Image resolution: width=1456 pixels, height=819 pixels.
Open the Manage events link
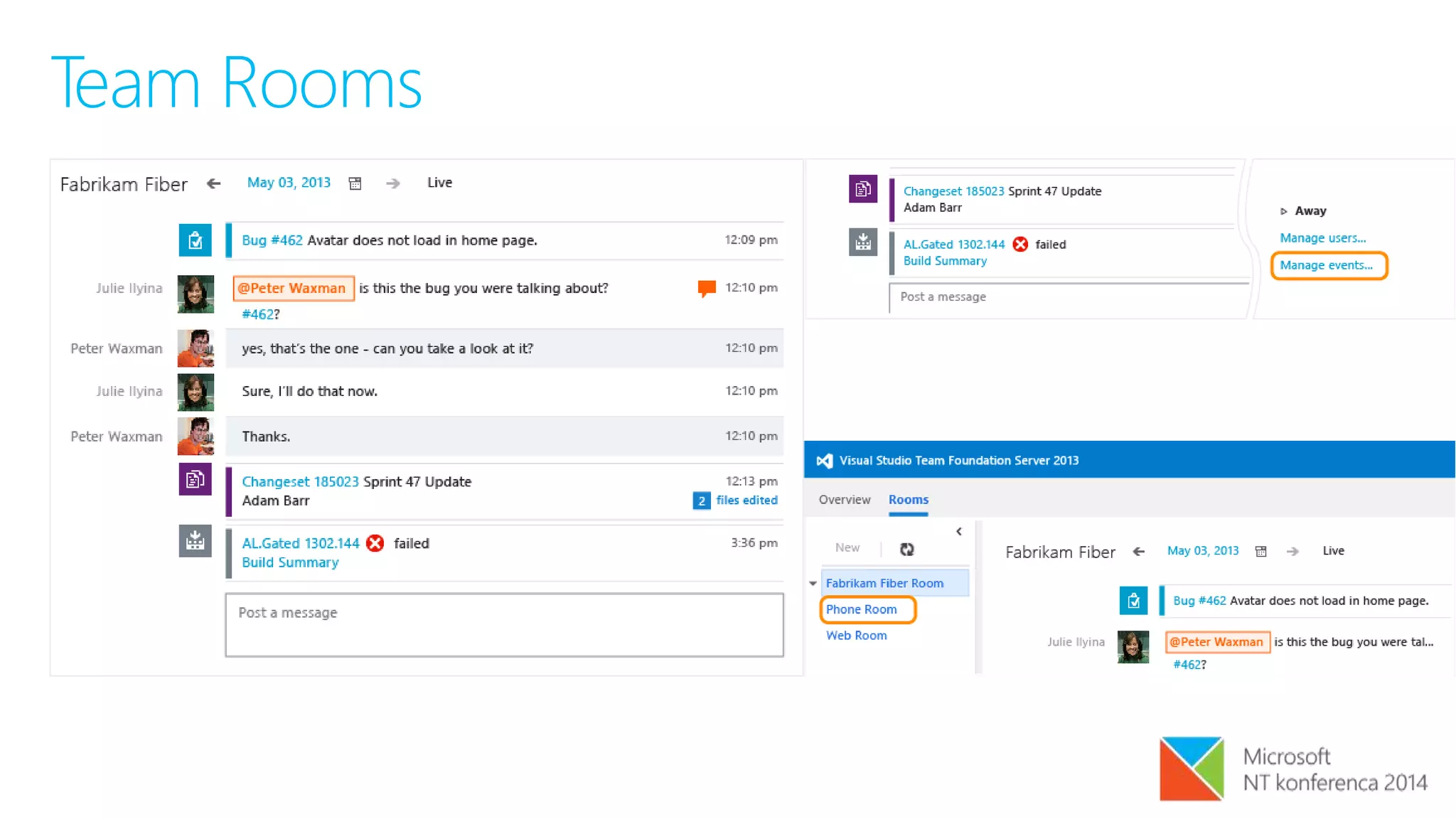[1326, 265]
